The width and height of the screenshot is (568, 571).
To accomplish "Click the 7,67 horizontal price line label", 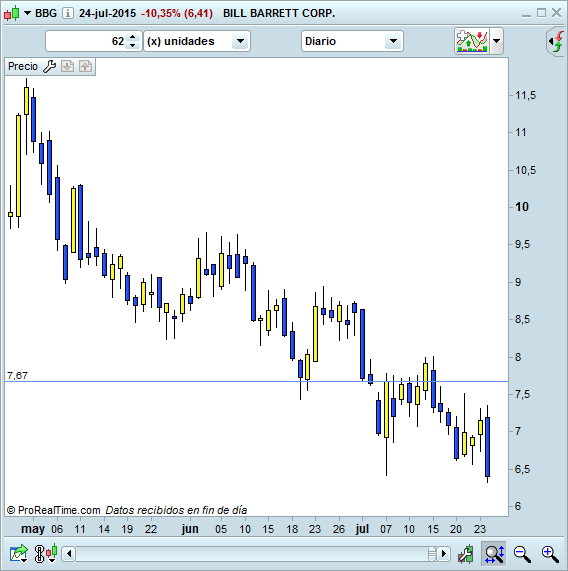I will point(17,375).
